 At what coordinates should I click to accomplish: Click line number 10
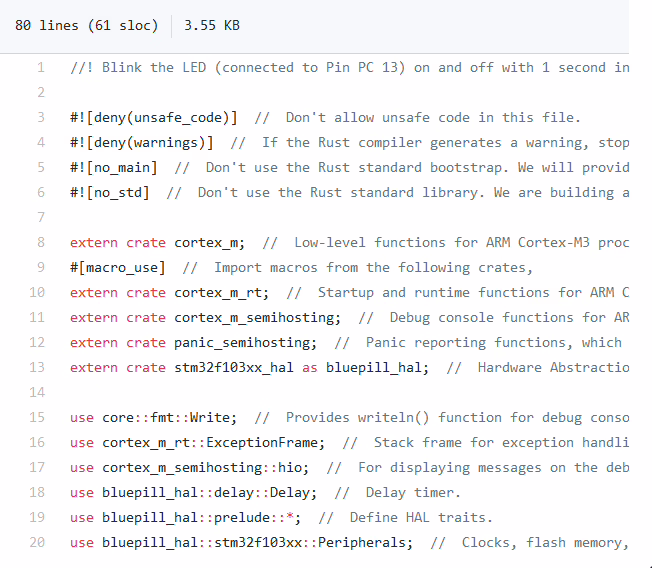(38, 293)
